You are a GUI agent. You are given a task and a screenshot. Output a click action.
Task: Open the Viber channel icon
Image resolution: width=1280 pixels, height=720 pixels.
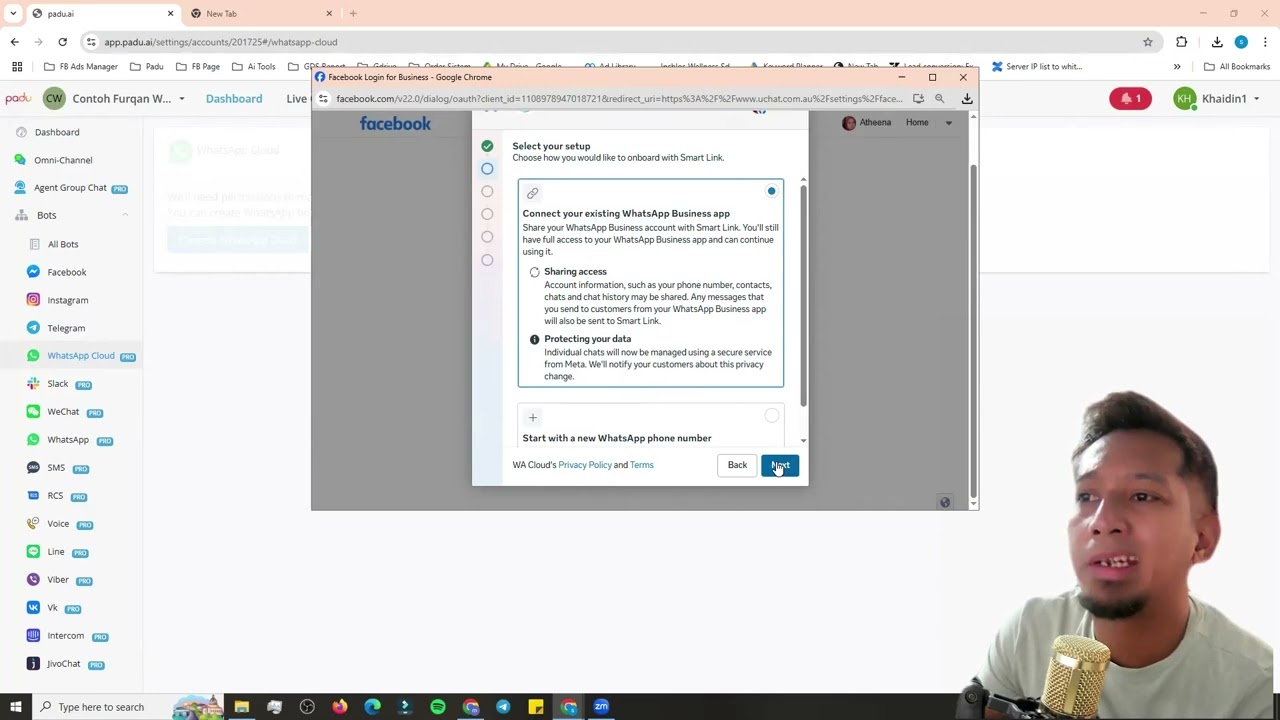pos(33,580)
